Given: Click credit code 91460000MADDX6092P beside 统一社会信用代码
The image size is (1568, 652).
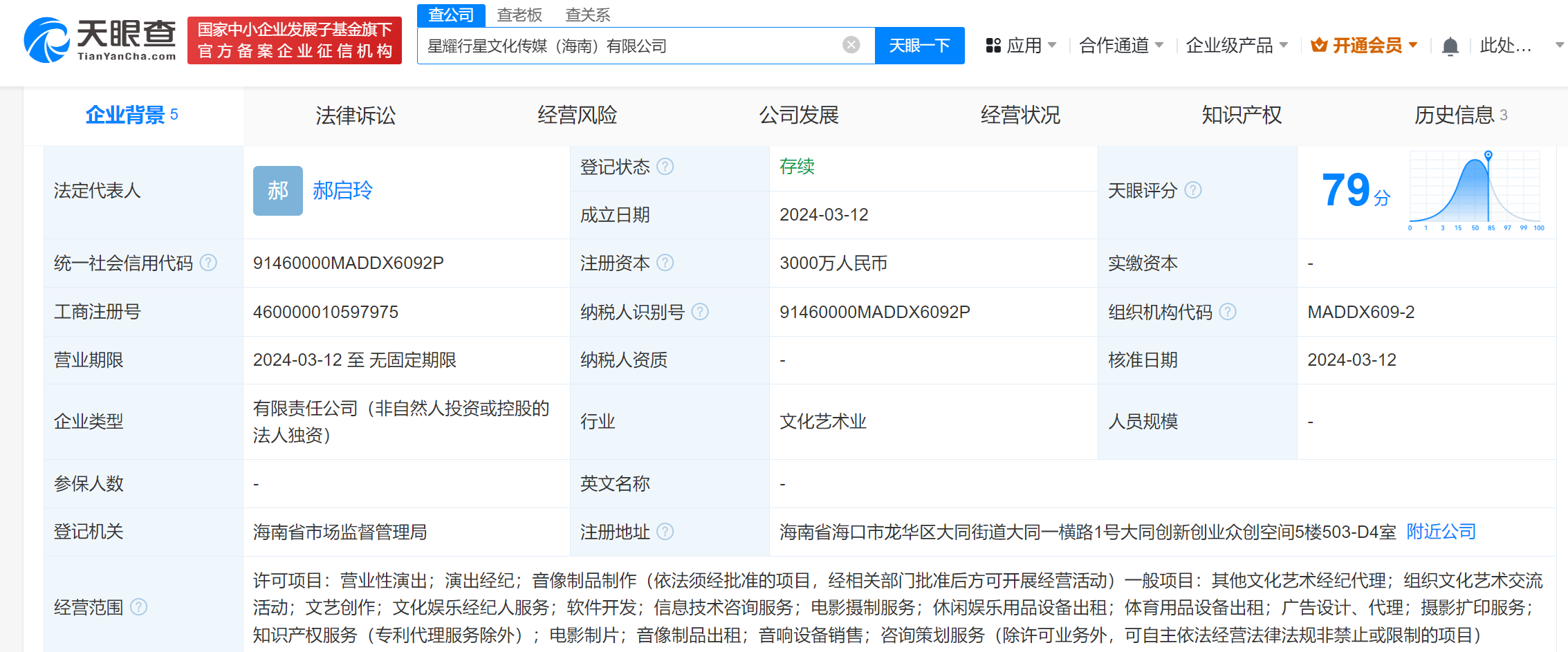Looking at the screenshot, I should 349,263.
